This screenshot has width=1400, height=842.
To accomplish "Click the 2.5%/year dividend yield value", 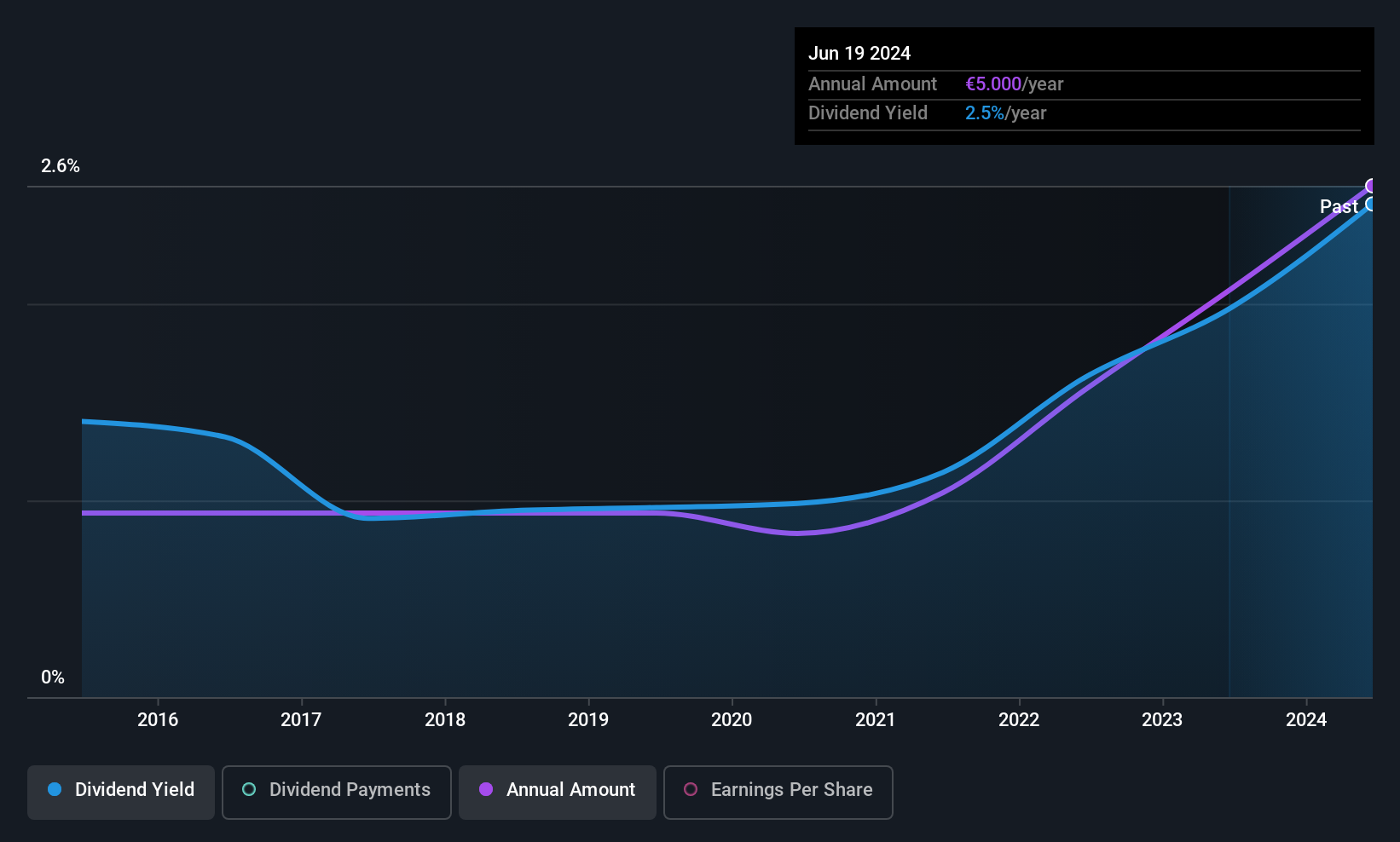I will click(1005, 112).
